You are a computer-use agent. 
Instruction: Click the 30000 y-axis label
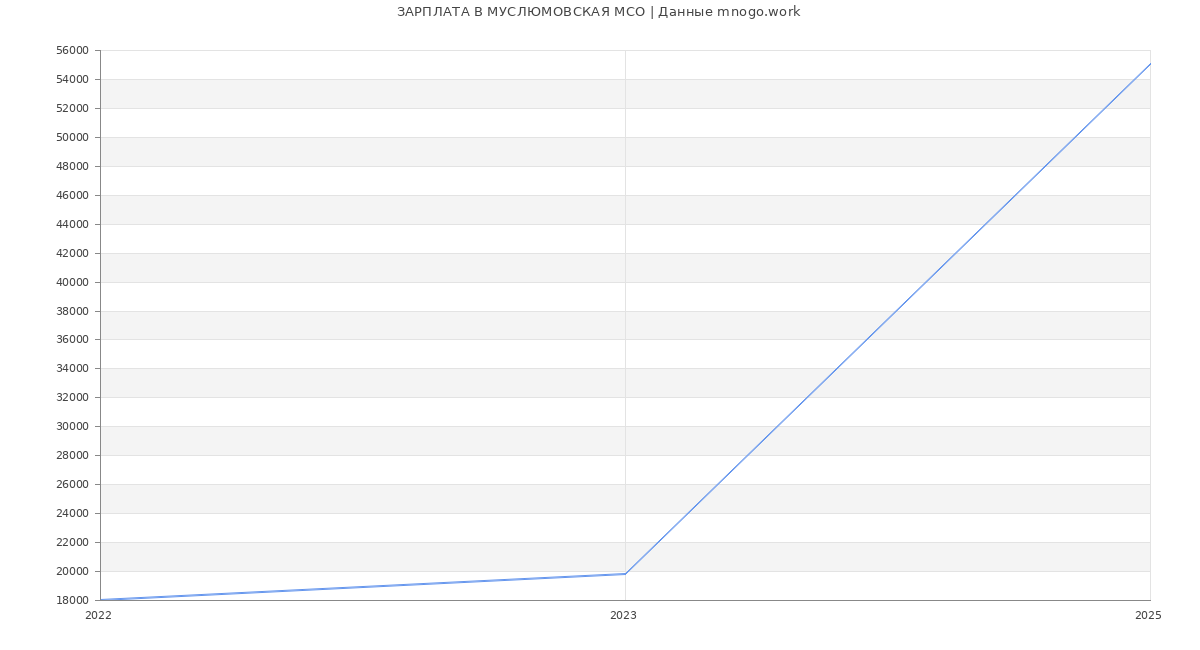point(72,426)
